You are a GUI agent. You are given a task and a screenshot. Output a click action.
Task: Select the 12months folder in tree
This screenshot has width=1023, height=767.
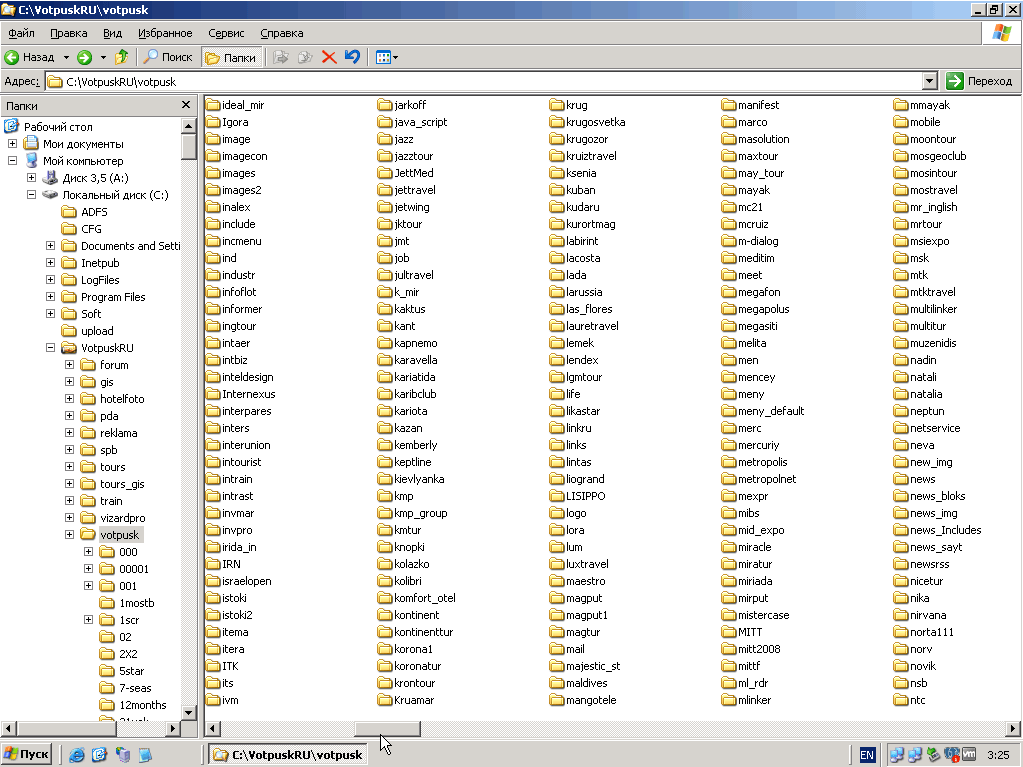(x=142, y=705)
